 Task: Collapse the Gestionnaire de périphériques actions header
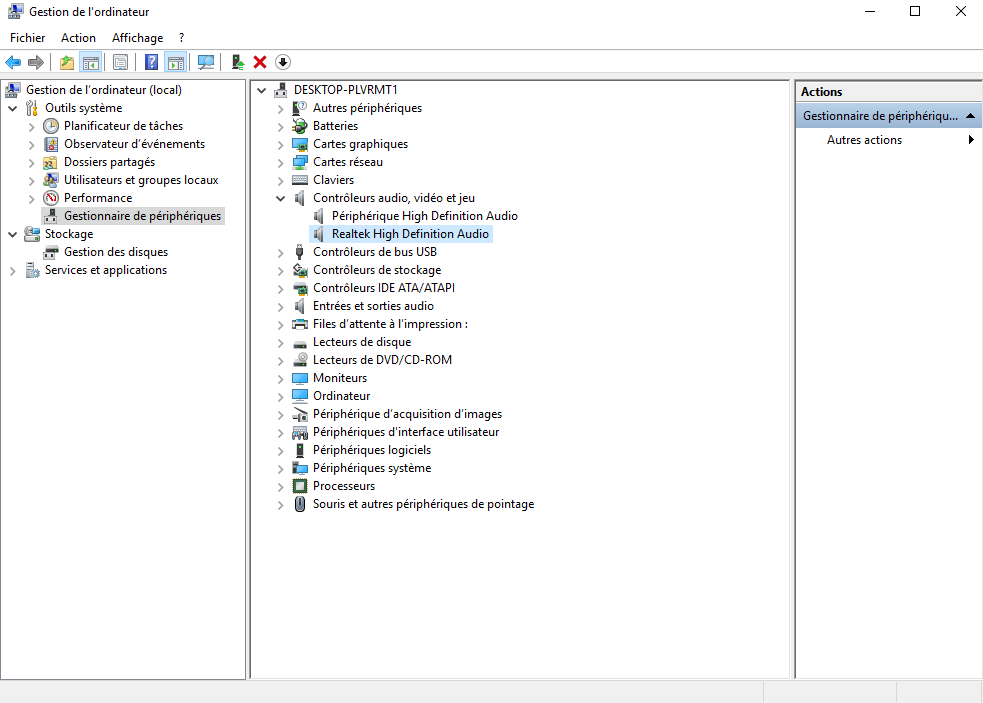[x=969, y=116]
